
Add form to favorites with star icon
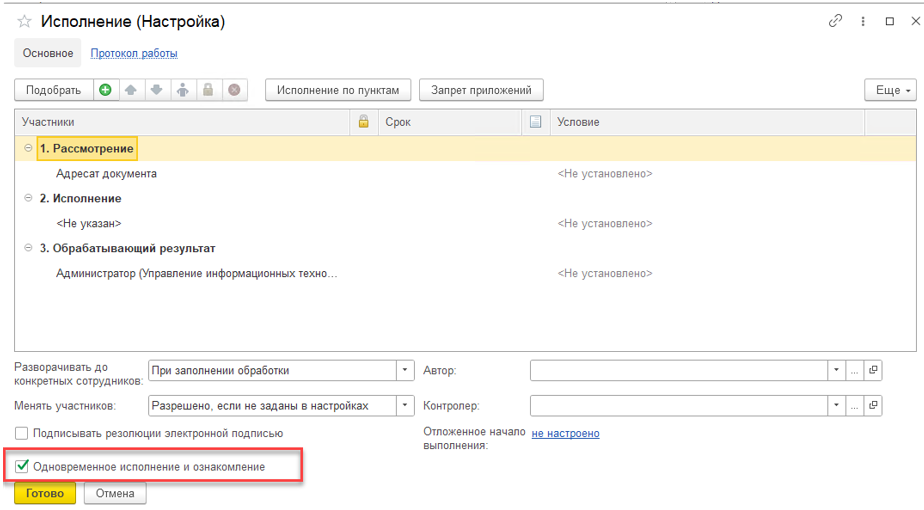click(25, 21)
